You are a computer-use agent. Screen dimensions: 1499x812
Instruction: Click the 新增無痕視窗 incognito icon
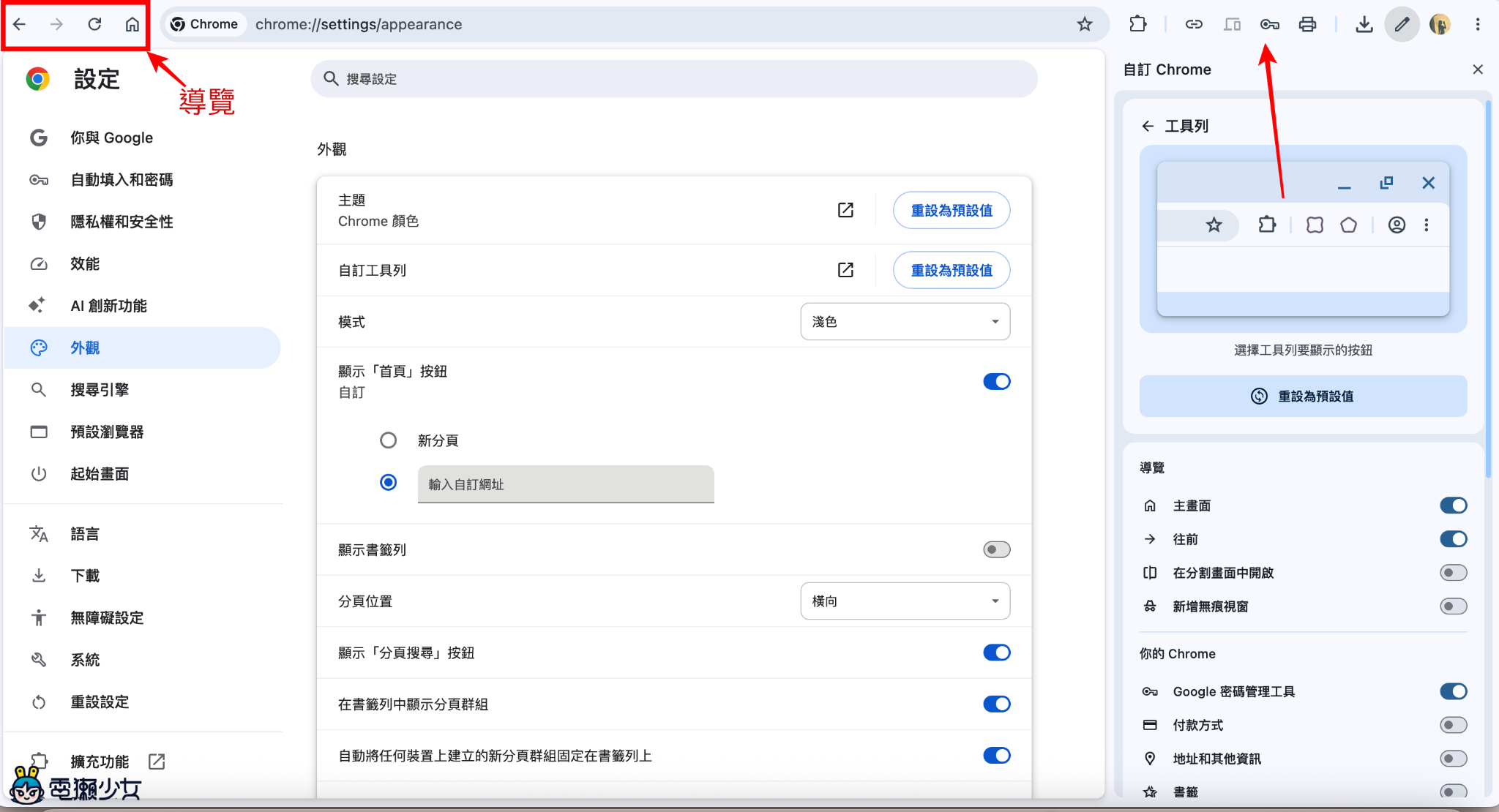[1150, 606]
